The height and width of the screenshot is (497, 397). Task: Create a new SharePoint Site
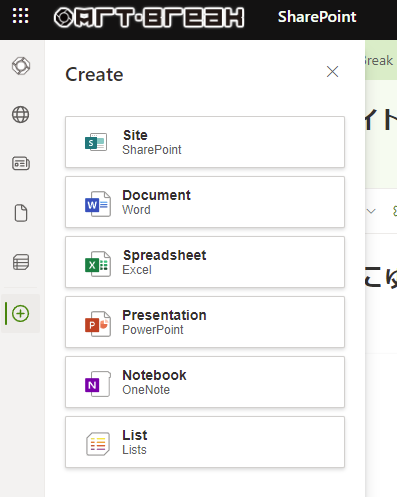click(205, 142)
